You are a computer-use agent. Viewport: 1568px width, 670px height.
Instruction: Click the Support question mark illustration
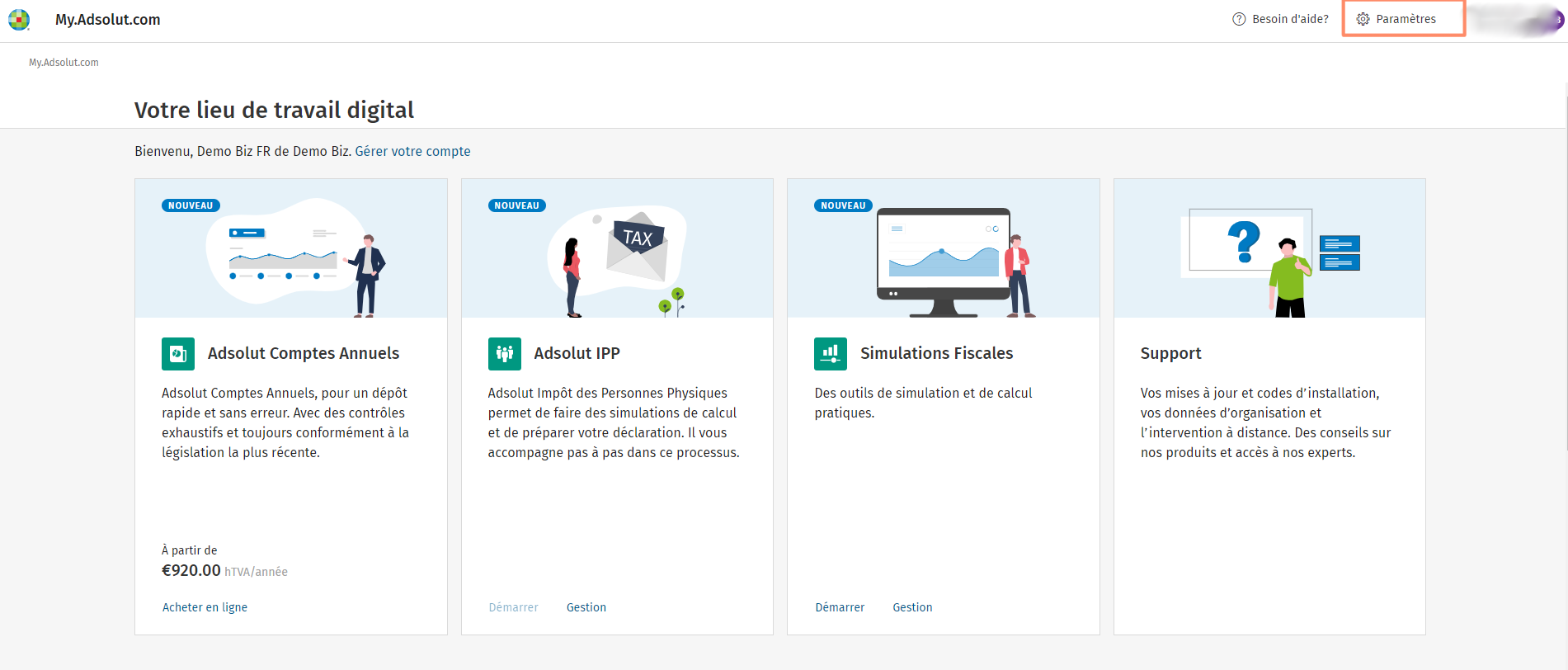1245,242
